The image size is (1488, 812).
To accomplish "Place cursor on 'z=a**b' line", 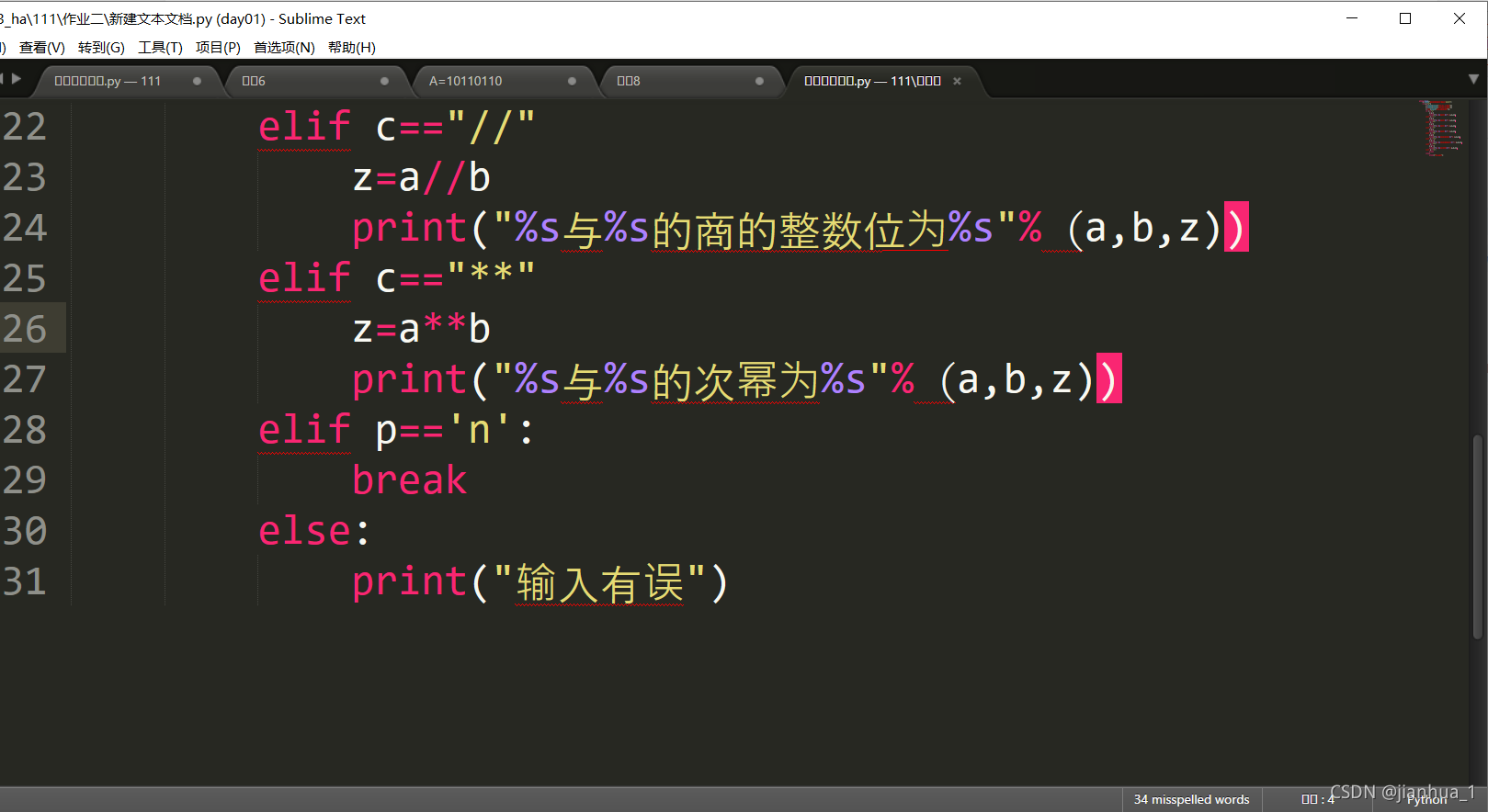I will point(422,329).
